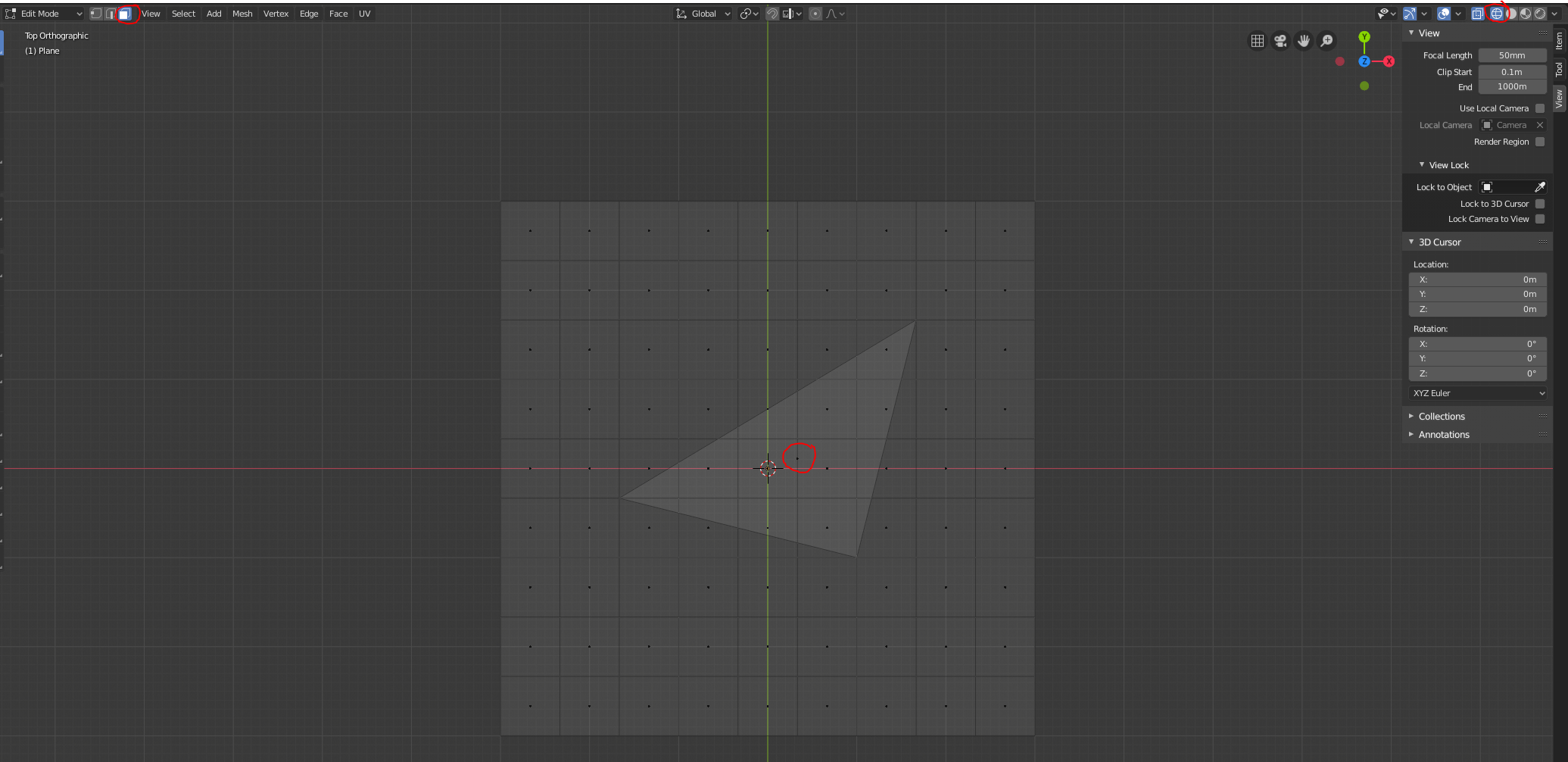Switch to material preview shading
This screenshot has width=1568, height=762.
click(x=1527, y=13)
